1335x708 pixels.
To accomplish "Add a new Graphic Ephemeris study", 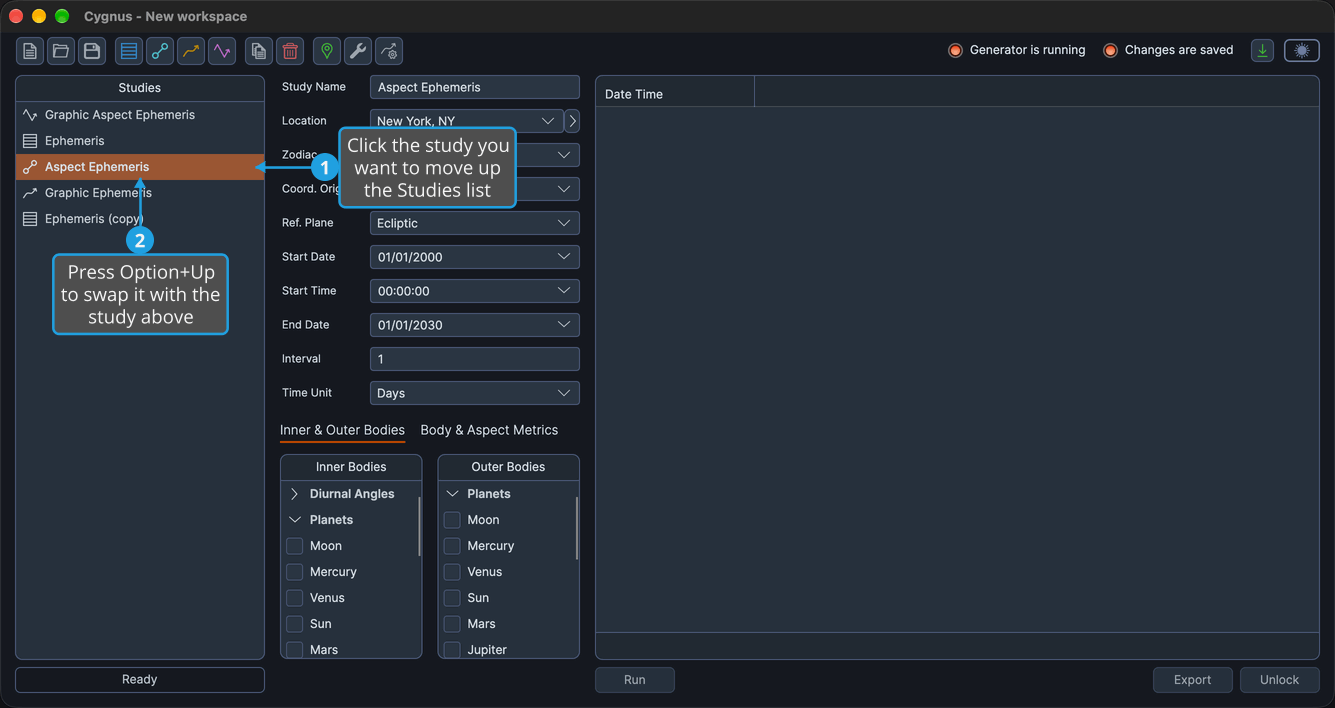I will [191, 51].
